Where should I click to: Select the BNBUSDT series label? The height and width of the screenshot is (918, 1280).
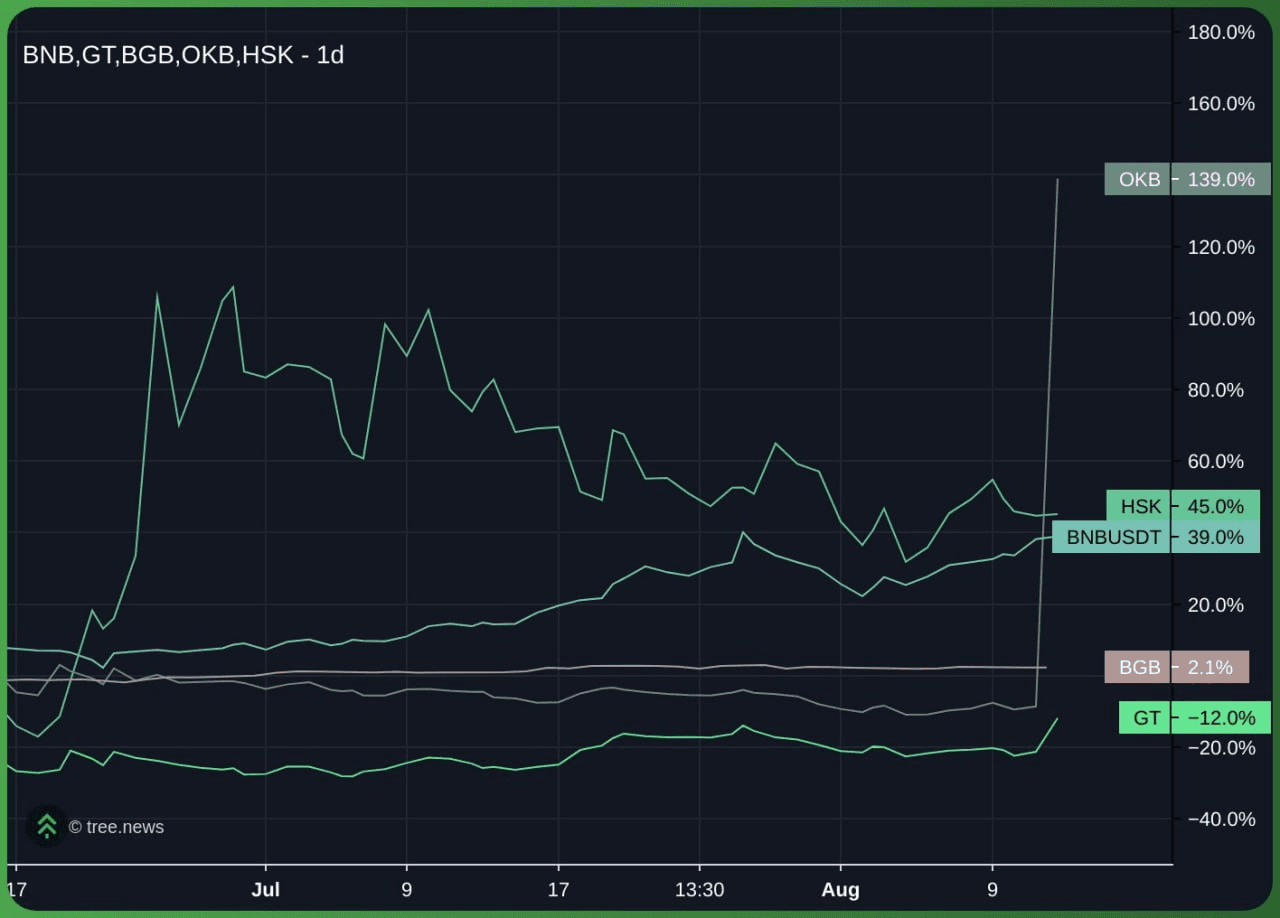coord(1113,537)
